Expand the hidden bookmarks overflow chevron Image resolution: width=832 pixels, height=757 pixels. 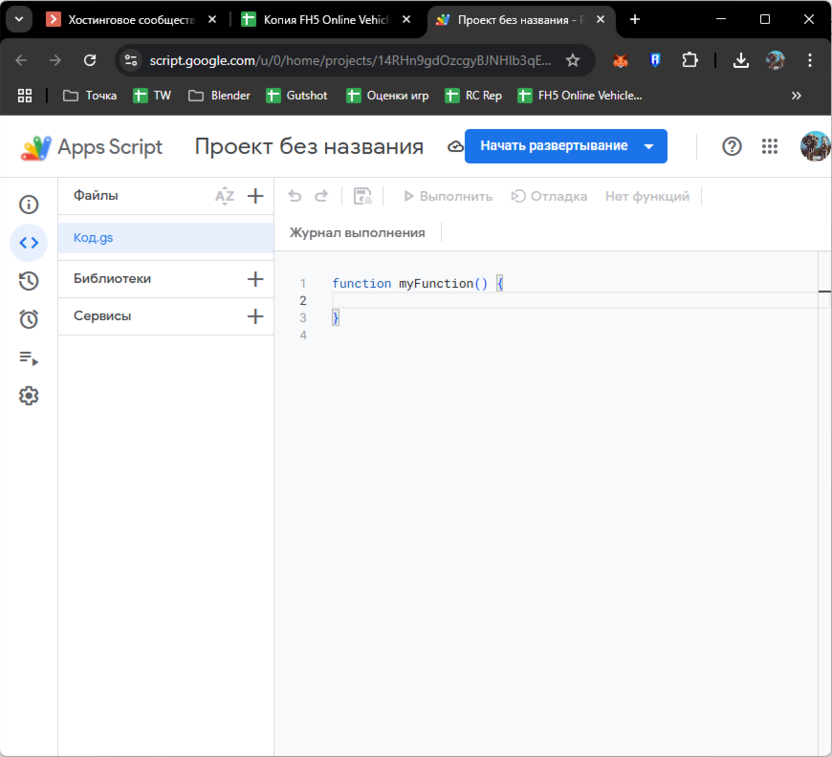click(x=796, y=96)
